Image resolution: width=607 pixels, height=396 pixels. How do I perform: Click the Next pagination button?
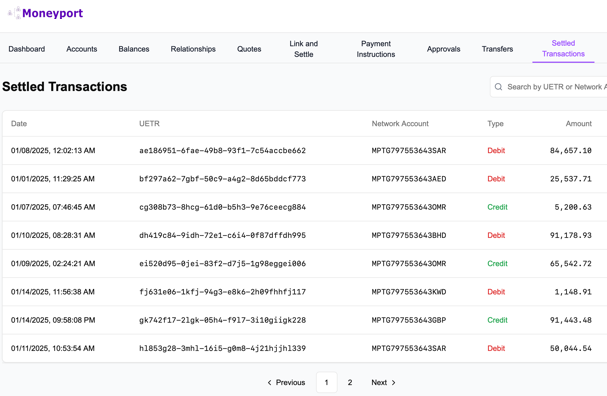click(x=383, y=382)
